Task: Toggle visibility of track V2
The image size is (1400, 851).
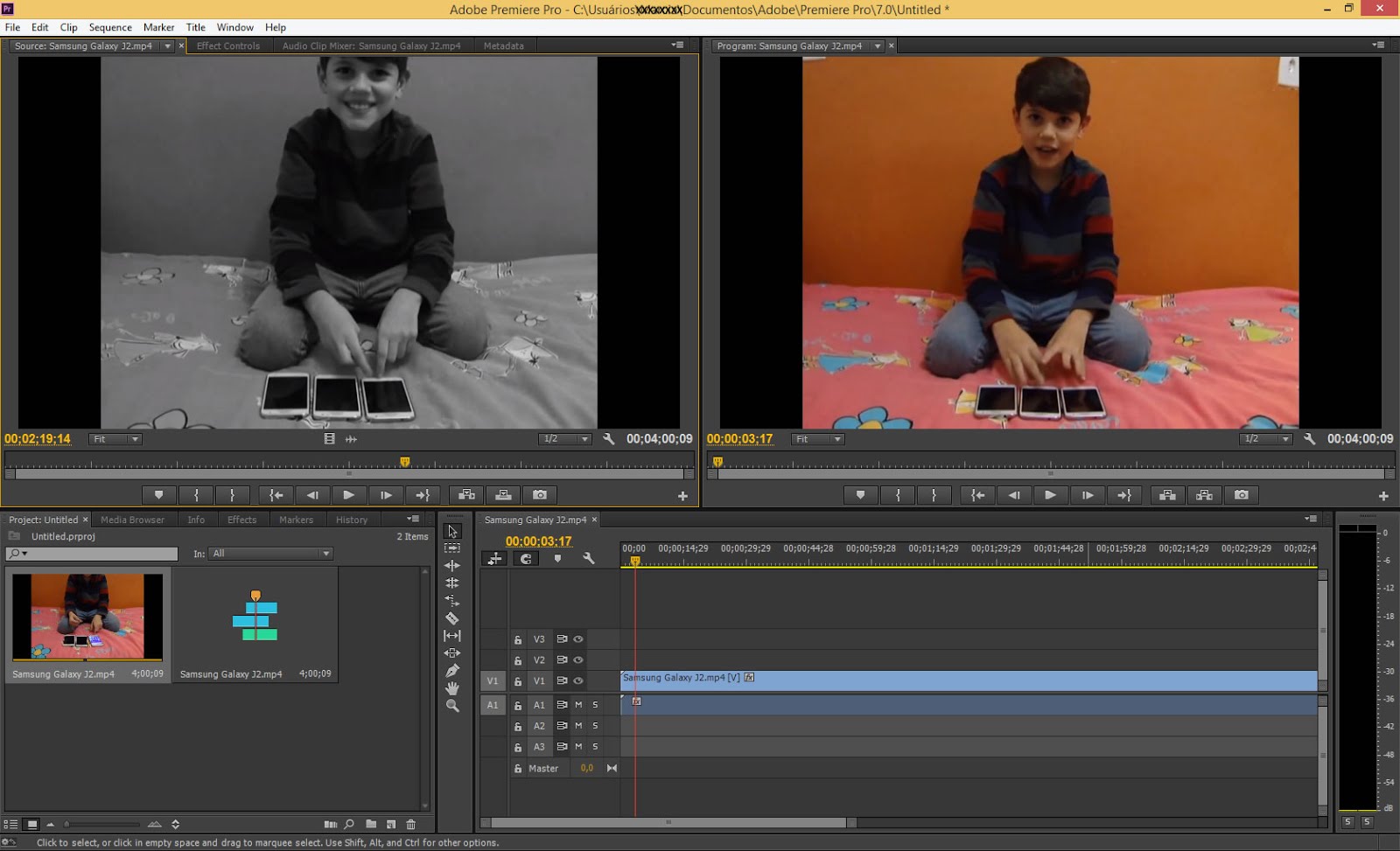Action: [x=578, y=660]
